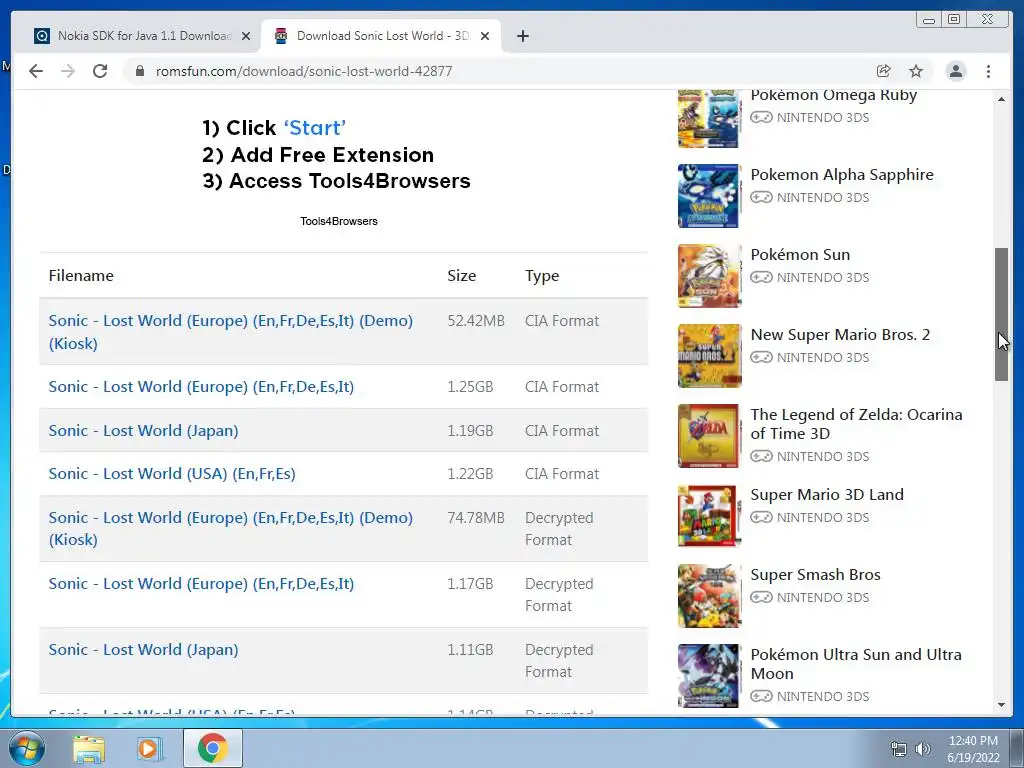Image resolution: width=1024 pixels, height=768 pixels.
Task: Bookmark this page with star
Action: pyautogui.click(x=916, y=71)
